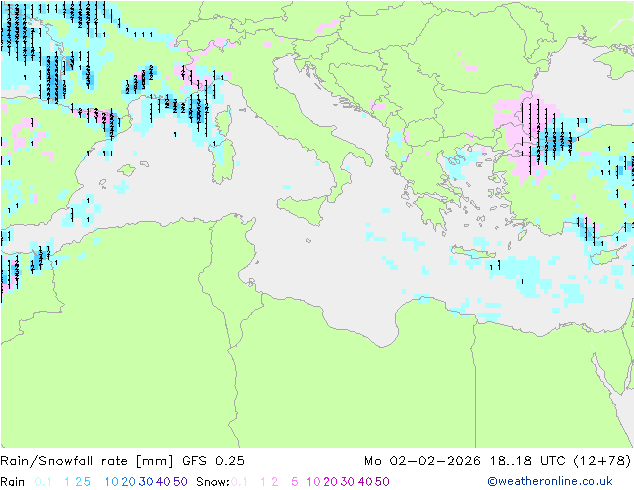Click the 'Rain' legend label

(13, 482)
